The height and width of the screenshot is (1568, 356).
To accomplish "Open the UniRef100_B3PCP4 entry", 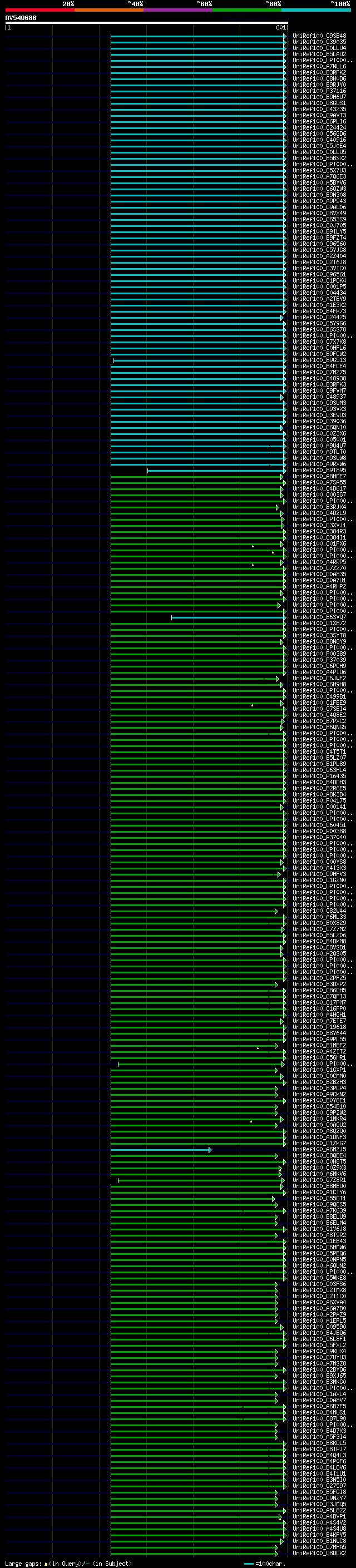I will tap(319, 1089).
